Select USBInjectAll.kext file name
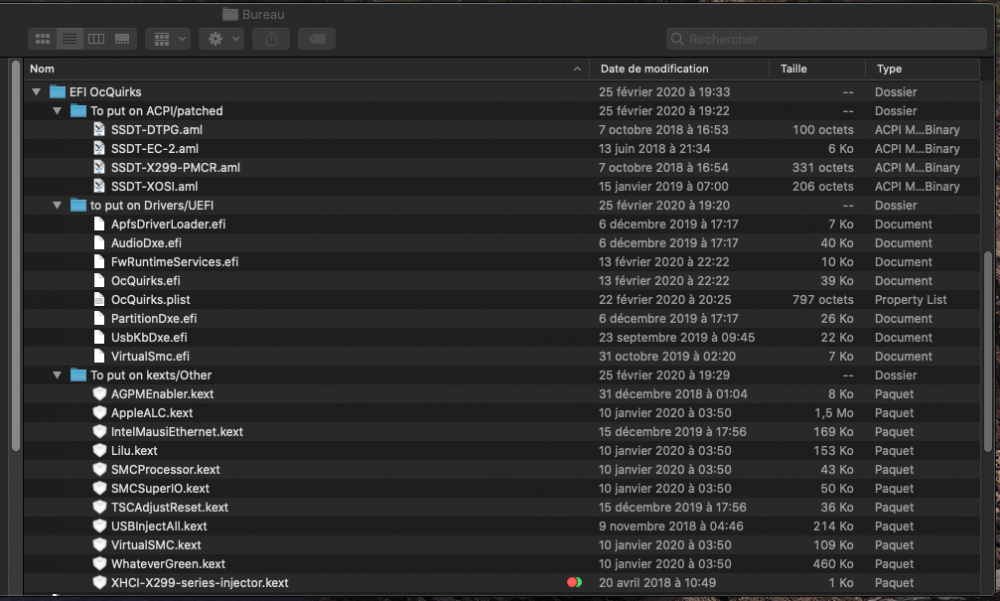 159,526
